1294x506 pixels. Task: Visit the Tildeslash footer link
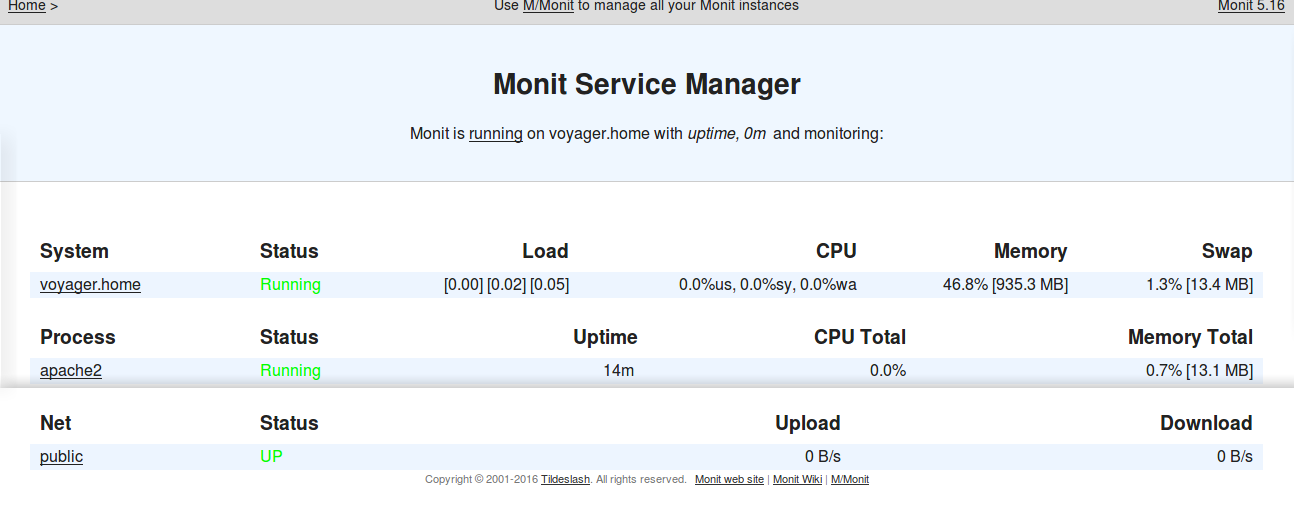565,479
